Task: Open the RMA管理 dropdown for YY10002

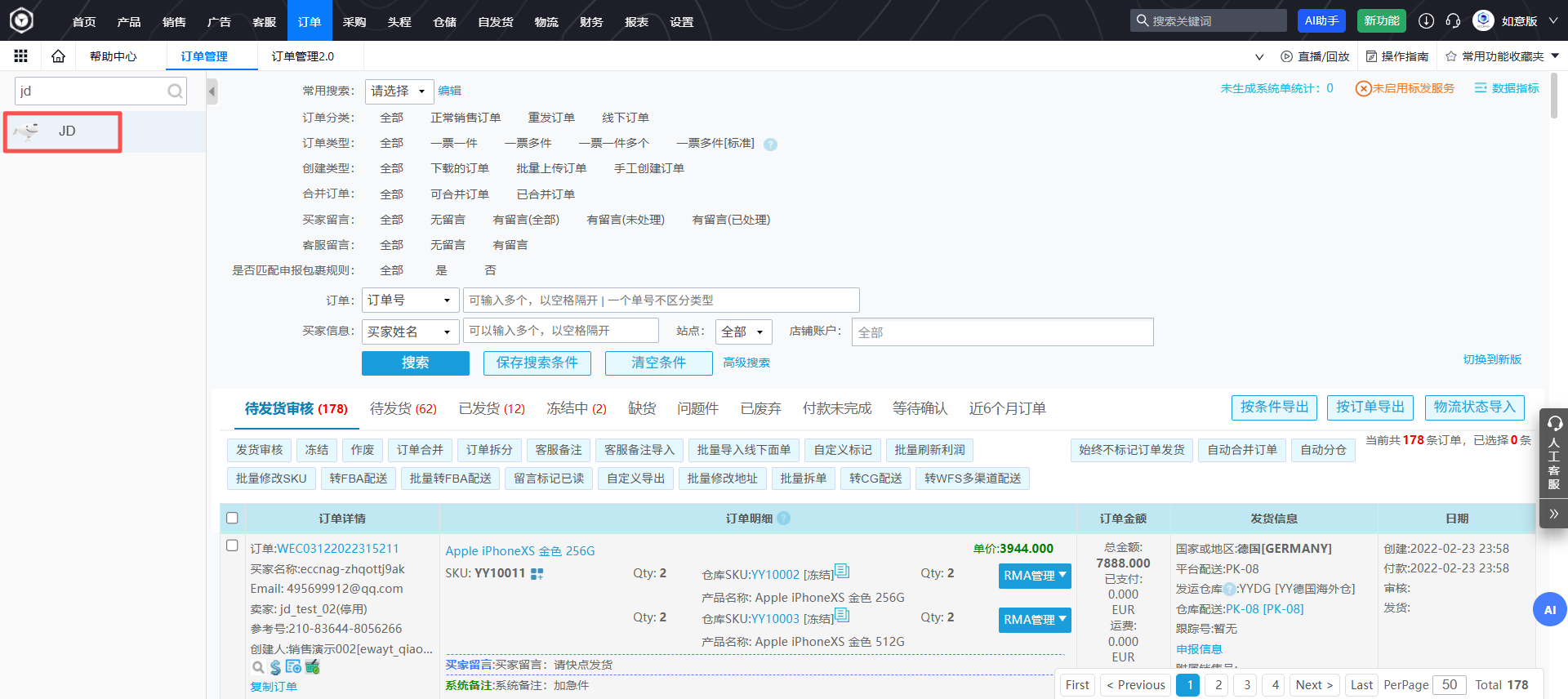Action: (1035, 576)
